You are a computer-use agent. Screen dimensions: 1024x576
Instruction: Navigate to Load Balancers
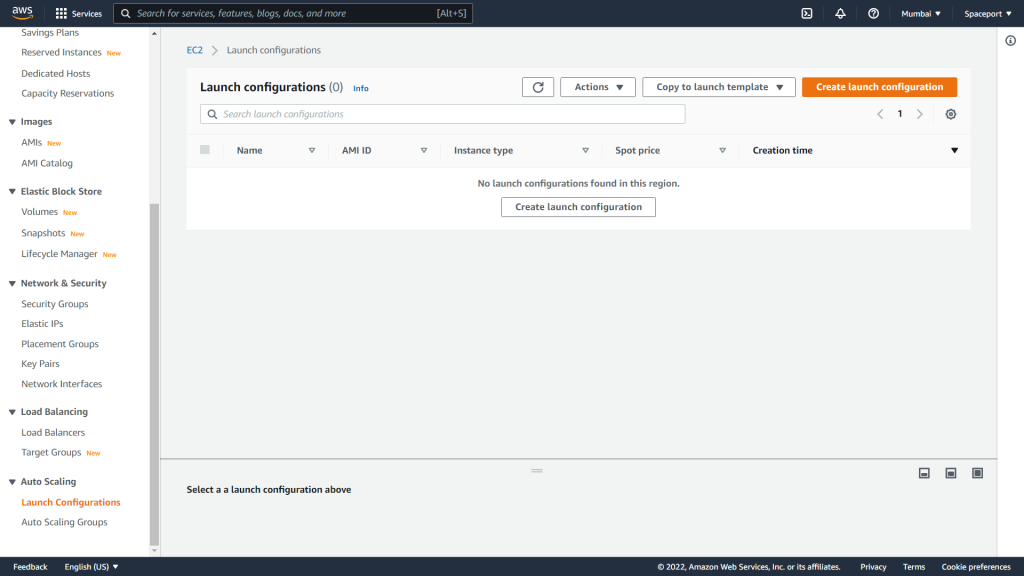[x=53, y=432]
